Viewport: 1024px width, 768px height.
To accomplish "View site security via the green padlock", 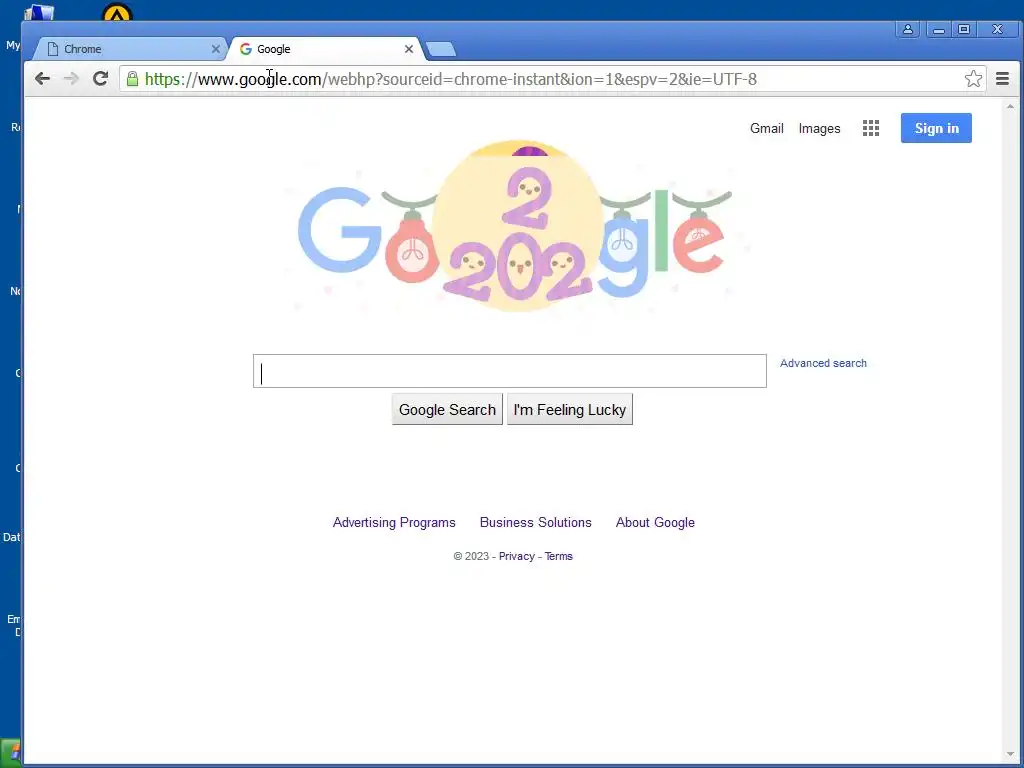I will click(x=133, y=79).
